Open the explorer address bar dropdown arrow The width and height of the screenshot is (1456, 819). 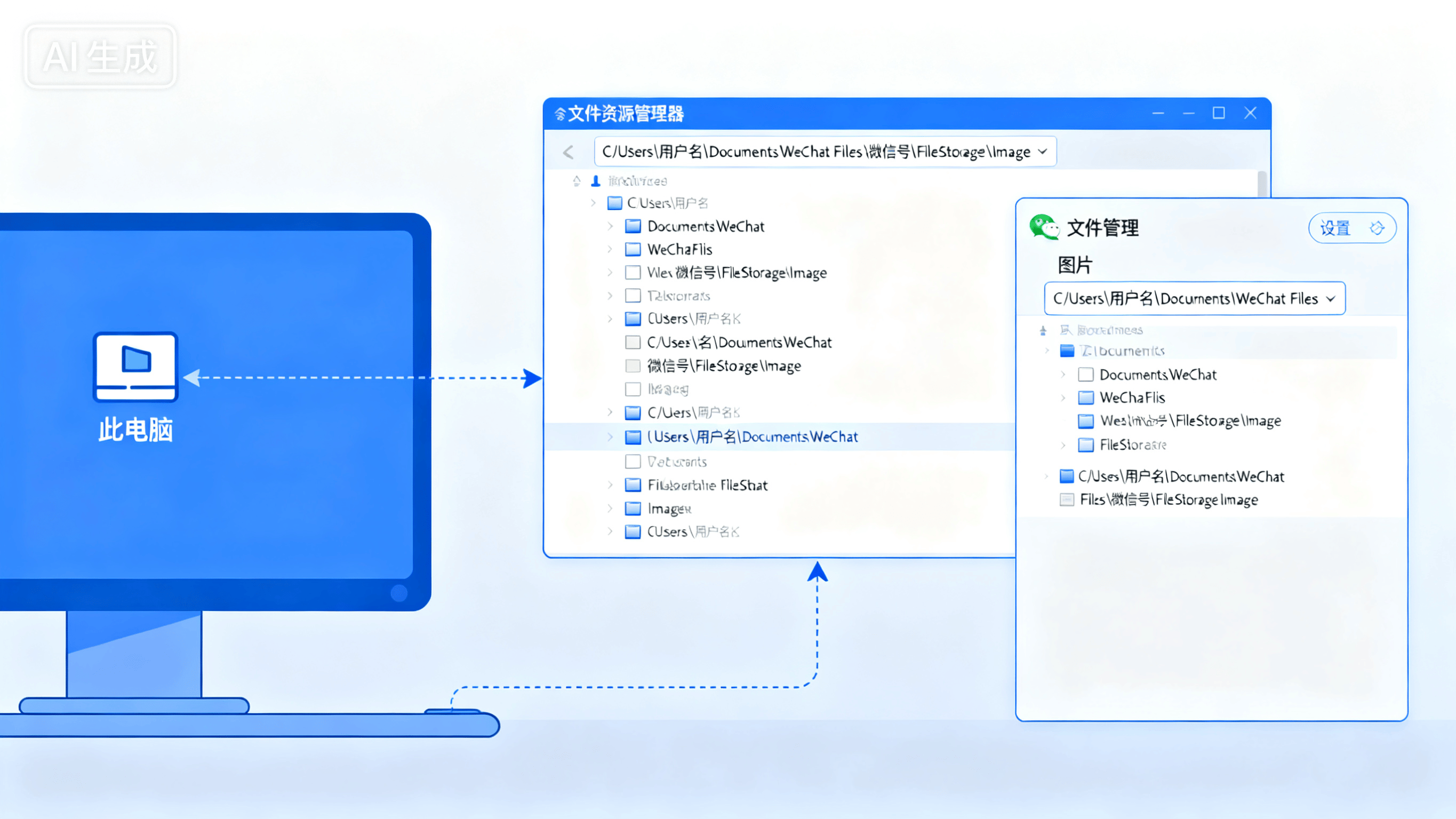coord(1043,152)
